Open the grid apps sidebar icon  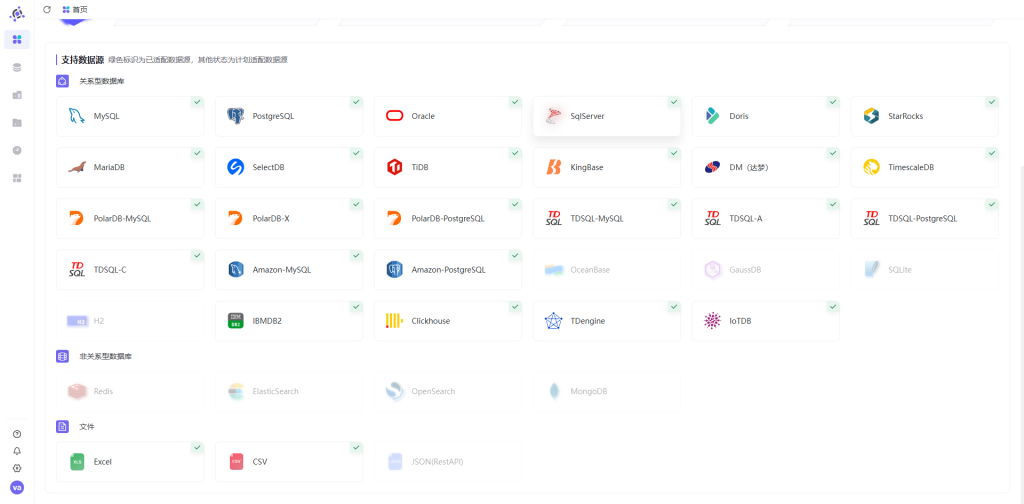click(x=17, y=178)
